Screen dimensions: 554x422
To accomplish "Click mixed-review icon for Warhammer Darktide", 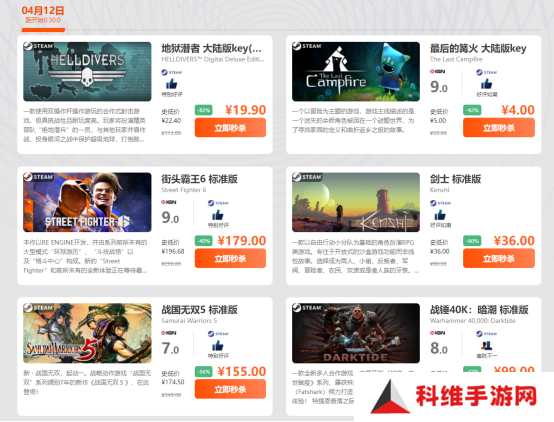I will click(487, 345).
